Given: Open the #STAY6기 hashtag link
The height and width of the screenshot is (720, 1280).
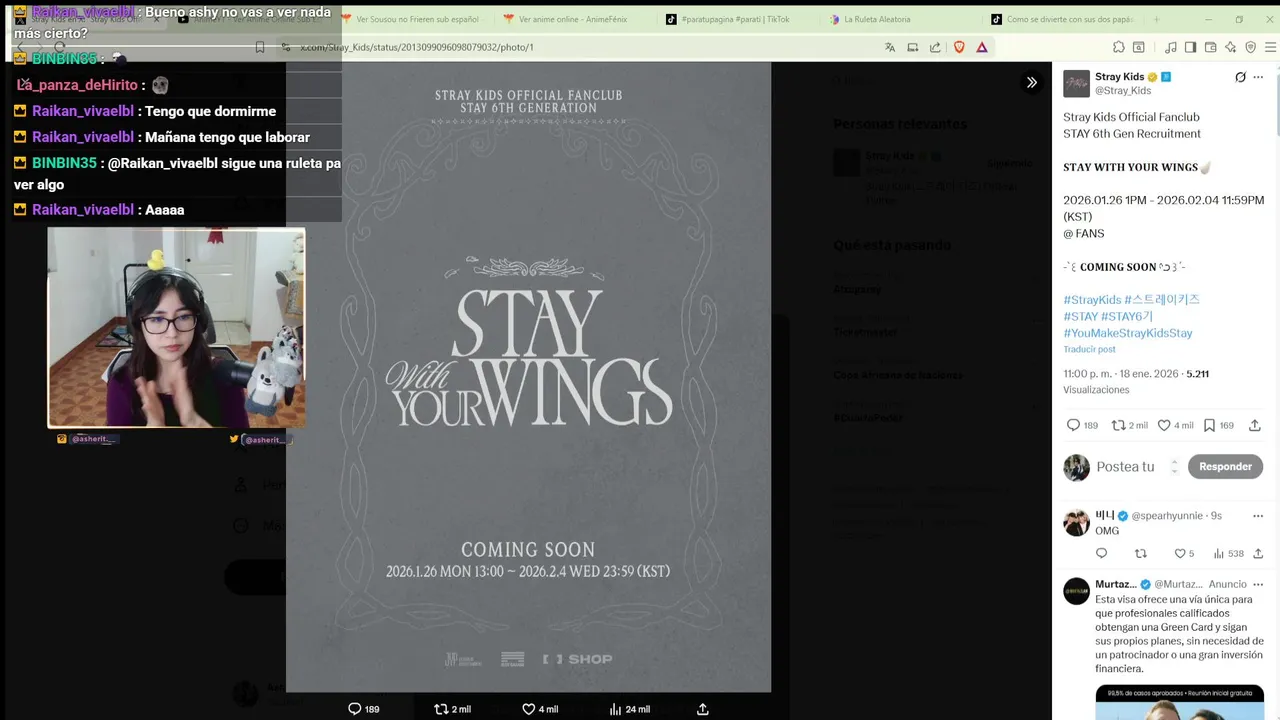Looking at the screenshot, I should [1127, 316].
